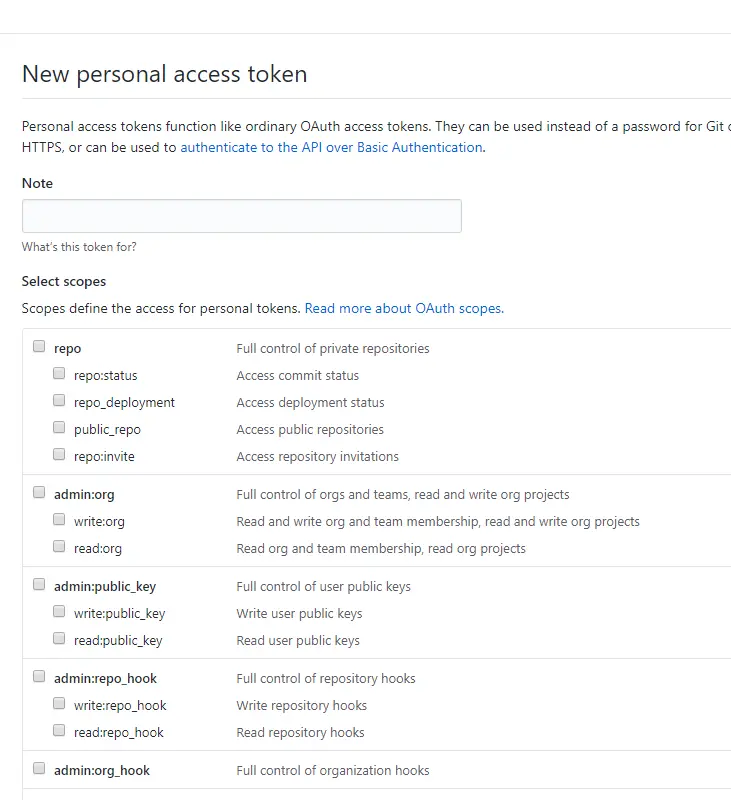
Task: Follow the Read more about OAuth scopes link
Action: tap(402, 308)
